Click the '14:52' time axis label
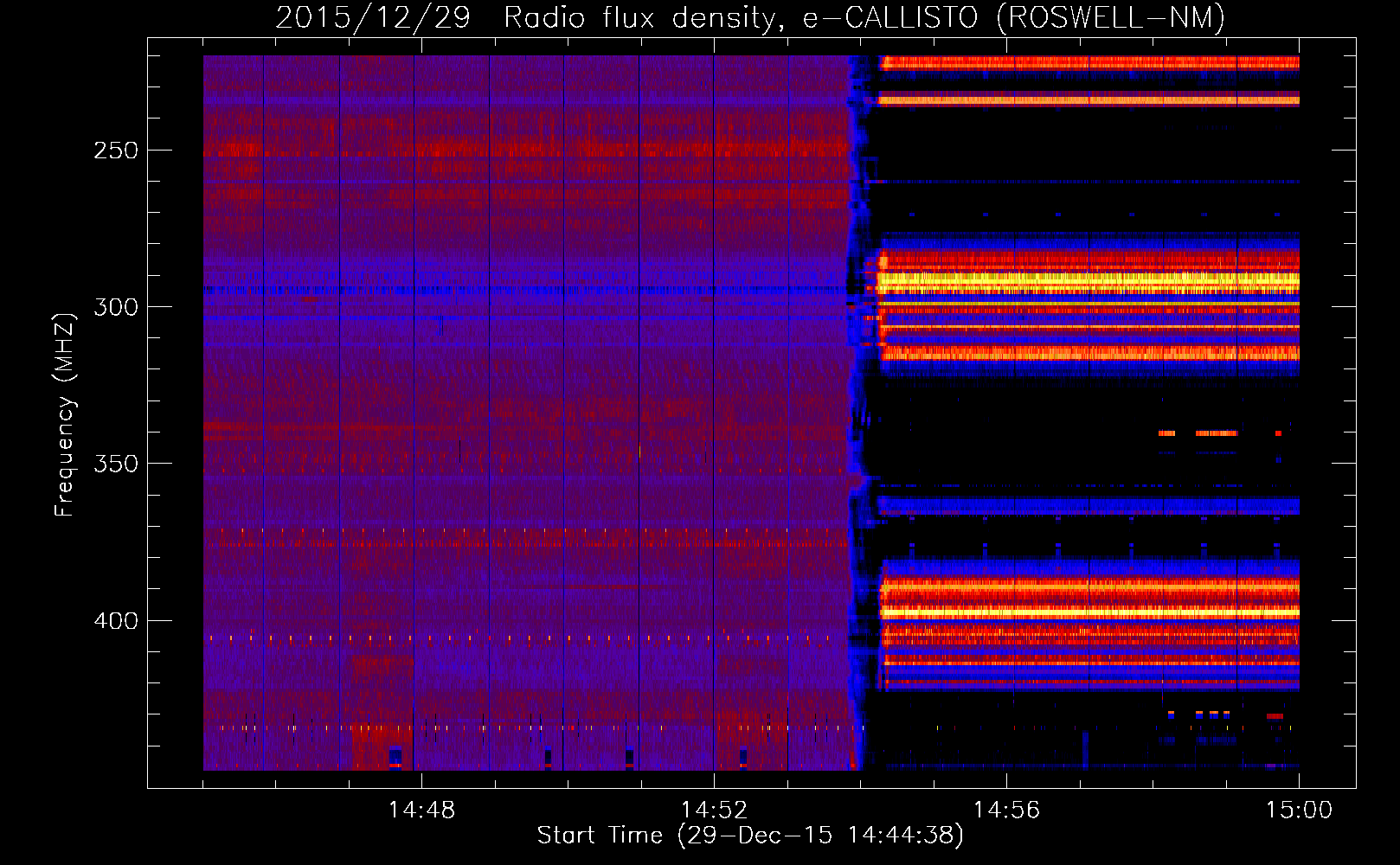1400x865 pixels. (x=714, y=811)
